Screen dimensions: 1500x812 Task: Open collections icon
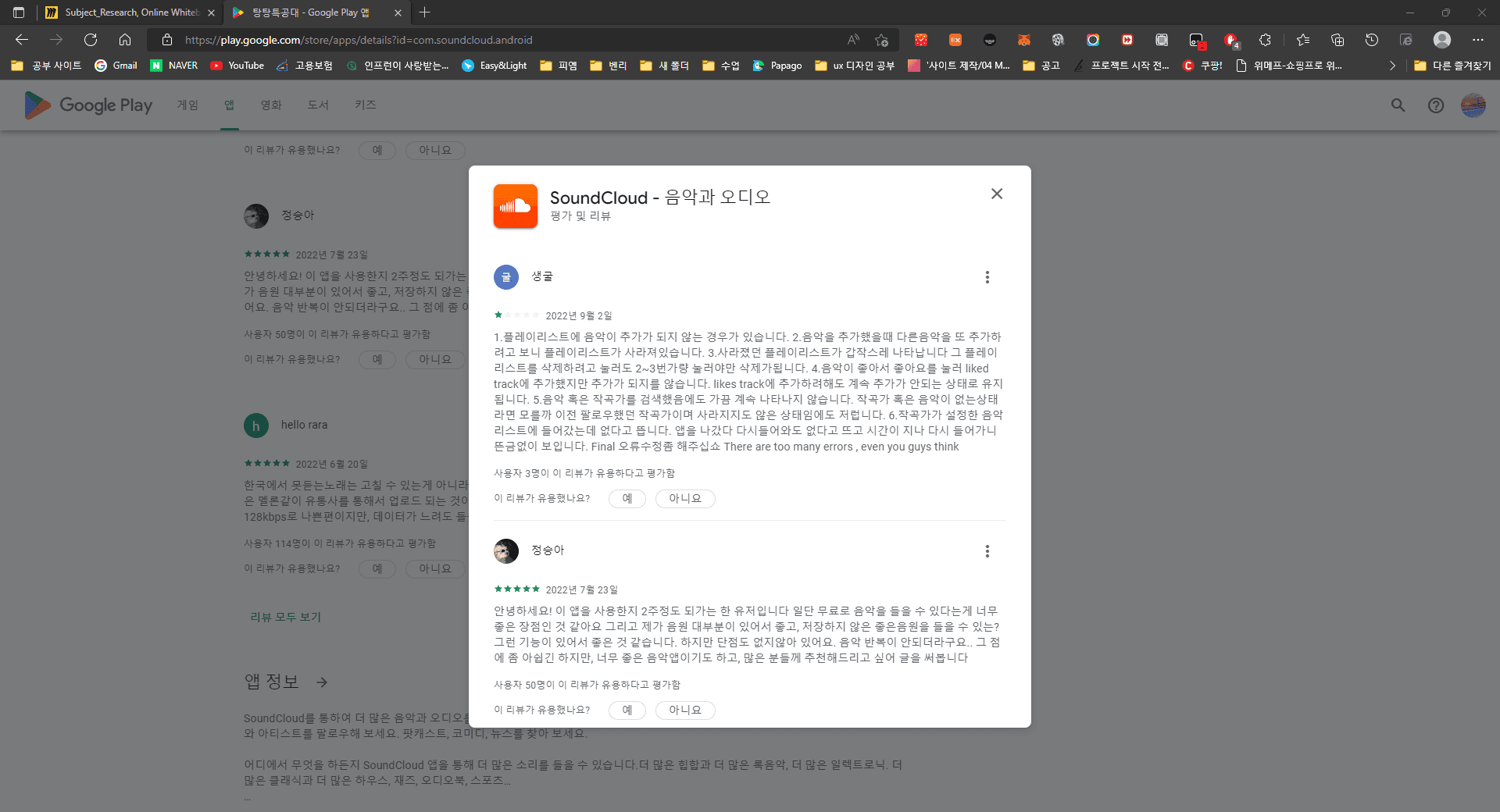[x=1337, y=40]
